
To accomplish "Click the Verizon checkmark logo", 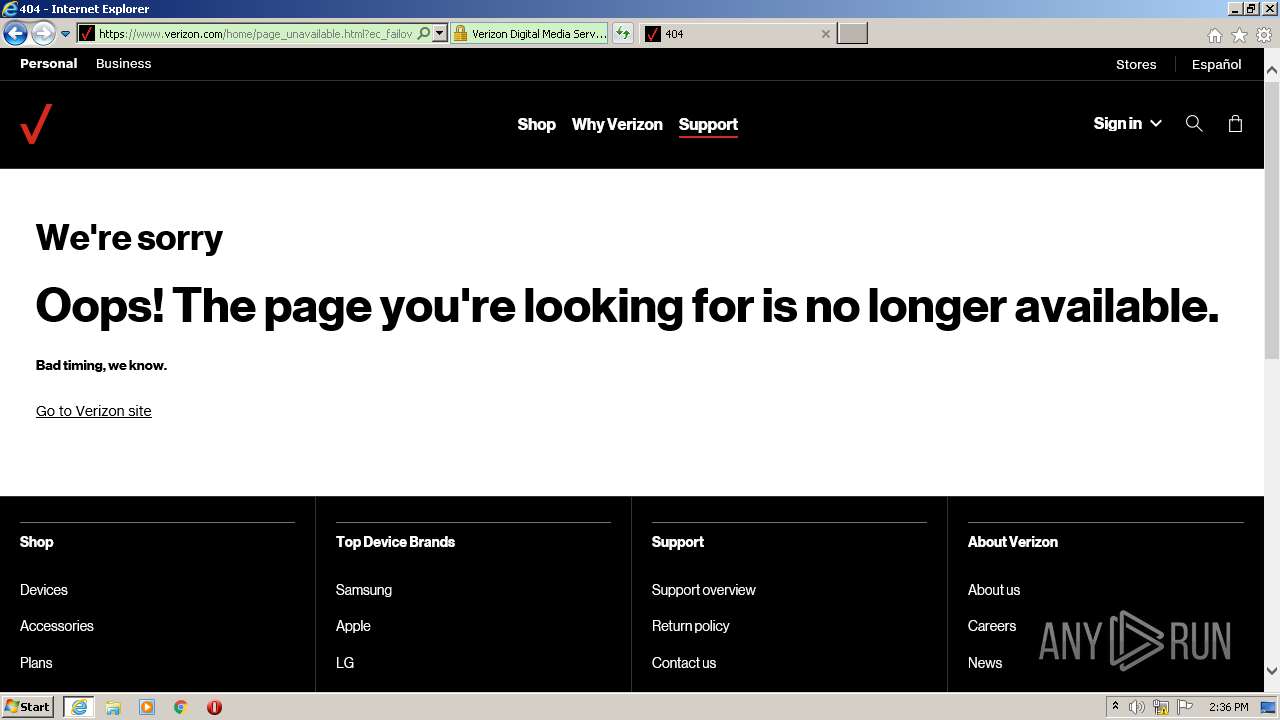I will point(36,124).
